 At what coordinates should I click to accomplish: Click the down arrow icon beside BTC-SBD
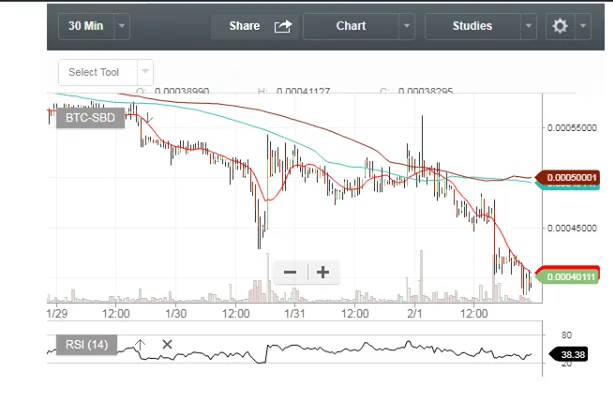click(x=149, y=117)
